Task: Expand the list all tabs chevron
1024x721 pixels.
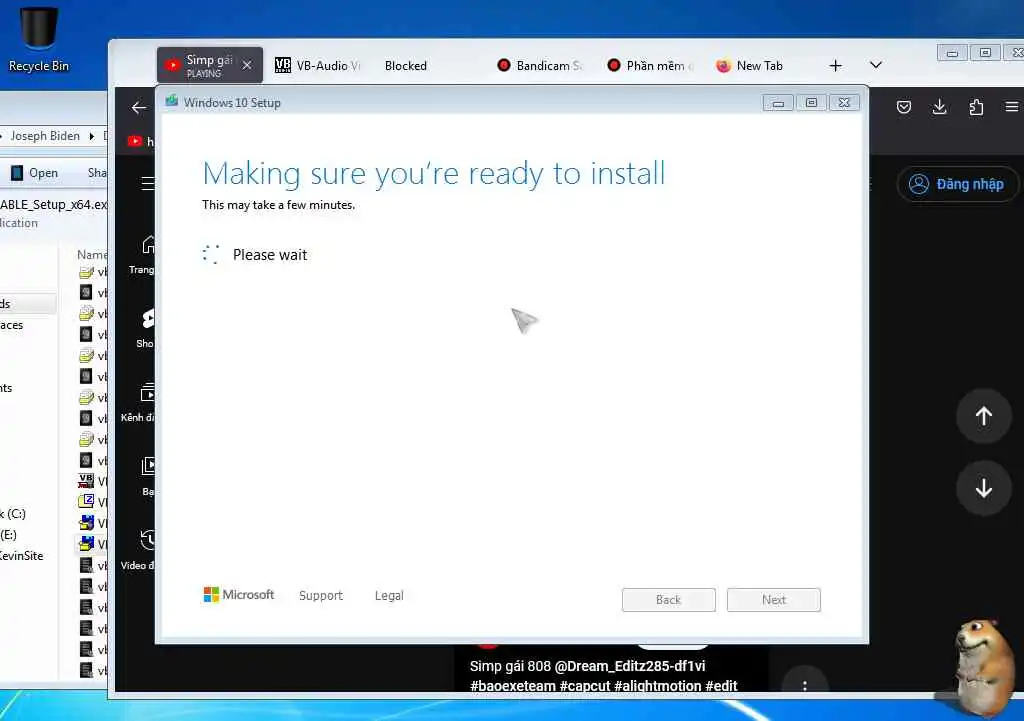Action: click(x=876, y=65)
